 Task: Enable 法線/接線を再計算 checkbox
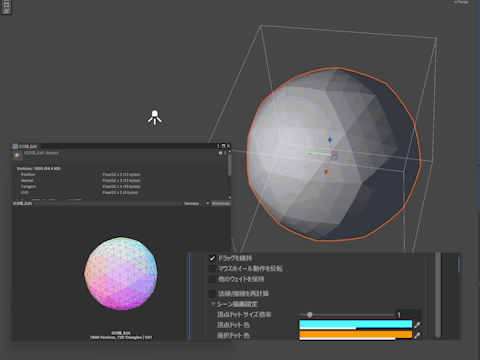point(212,294)
